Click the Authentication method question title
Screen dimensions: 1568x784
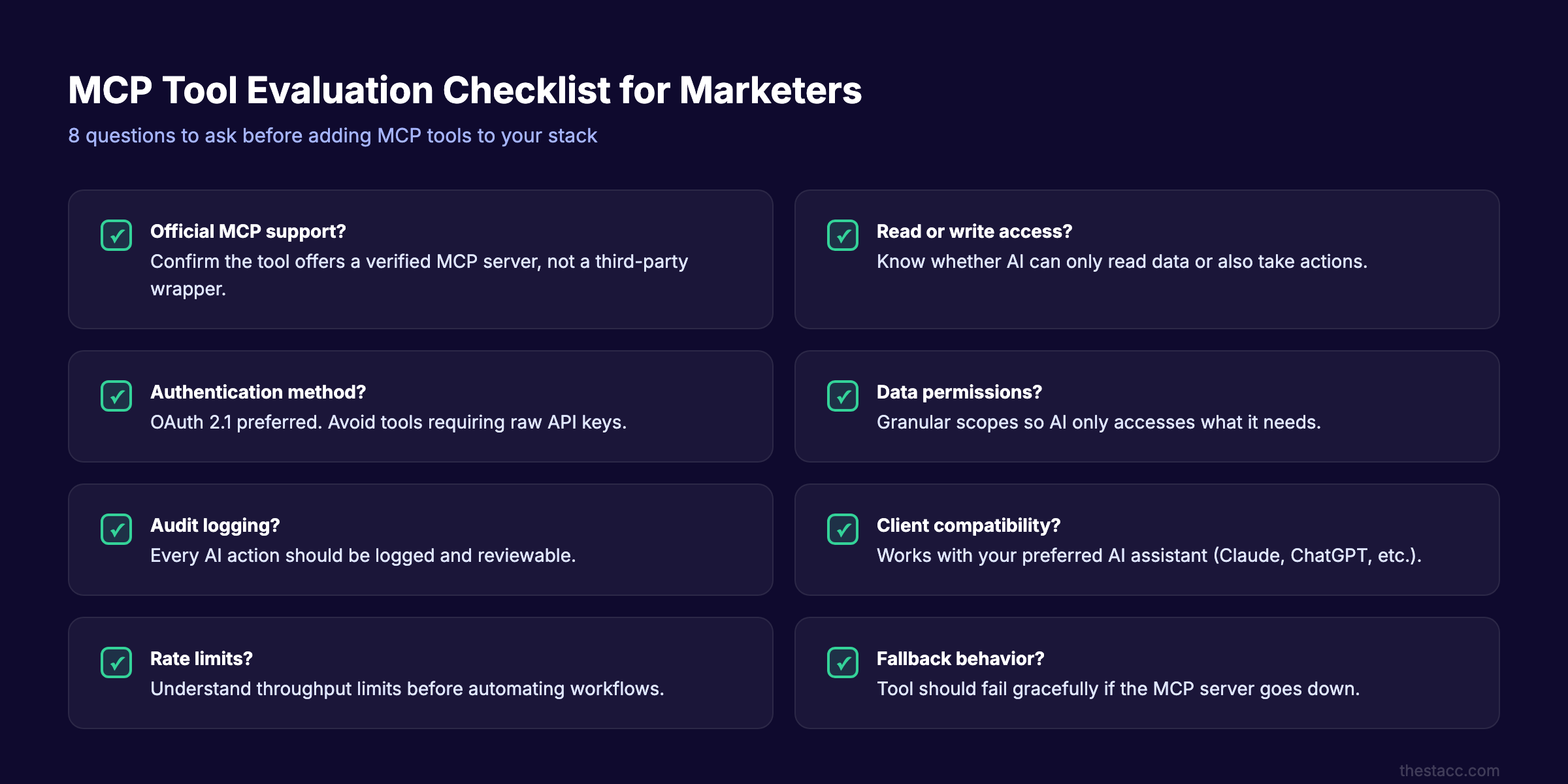(259, 393)
